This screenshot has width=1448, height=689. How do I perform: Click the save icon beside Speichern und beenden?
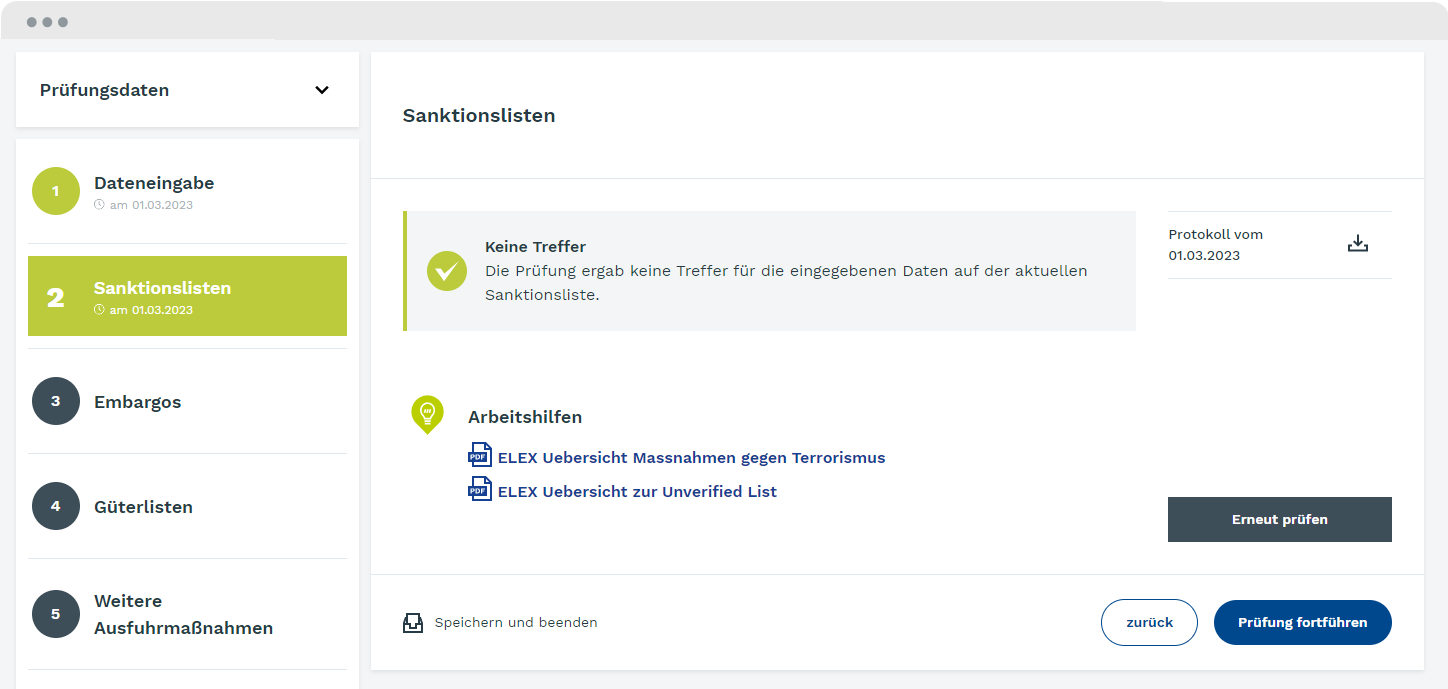pyautogui.click(x=413, y=622)
